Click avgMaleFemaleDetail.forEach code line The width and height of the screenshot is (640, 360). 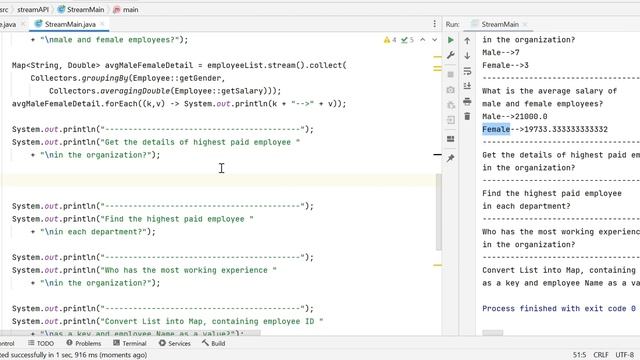(179, 104)
